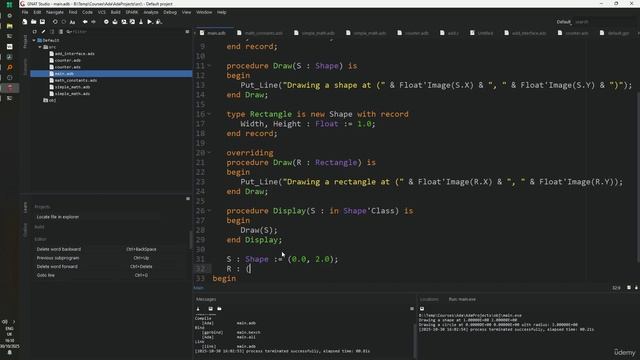Screen dimensions: 640x360
Task: Fold the Display procedure at line 26
Action: [209, 211]
